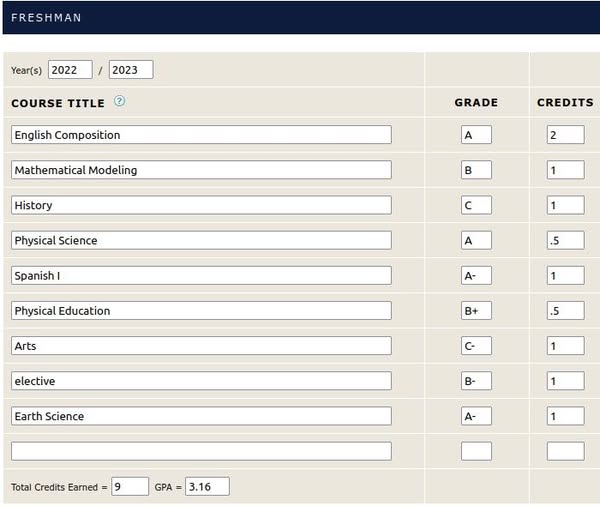Click the grade field for English Composition
600x506 pixels.
[x=476, y=135]
